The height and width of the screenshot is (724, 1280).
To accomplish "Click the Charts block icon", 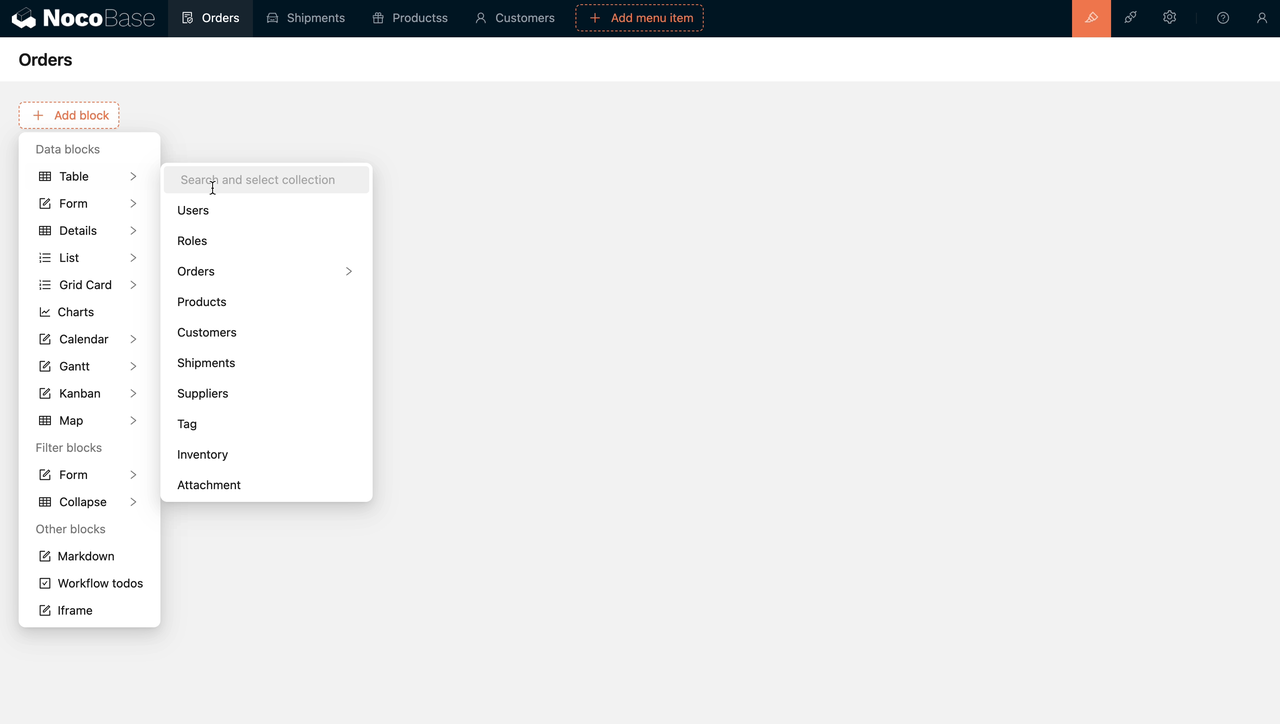I will [x=45, y=312].
